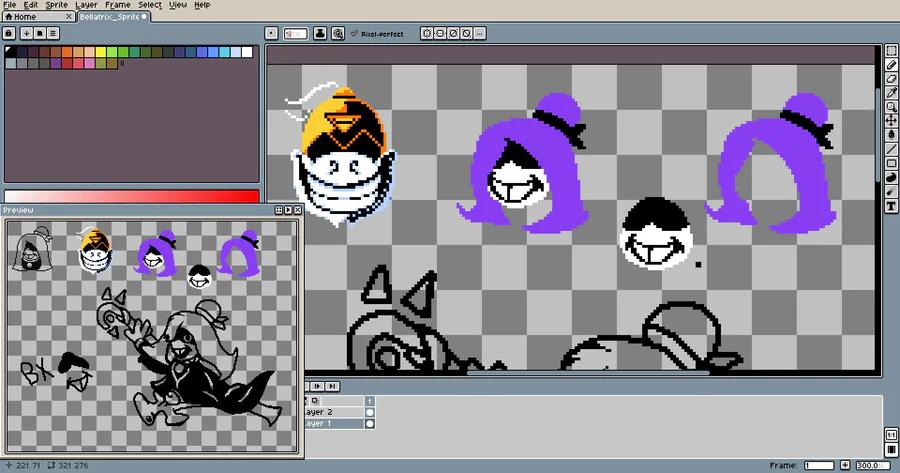Click the brush size input field
Viewport: 900px width, 473px height.
coord(296,34)
